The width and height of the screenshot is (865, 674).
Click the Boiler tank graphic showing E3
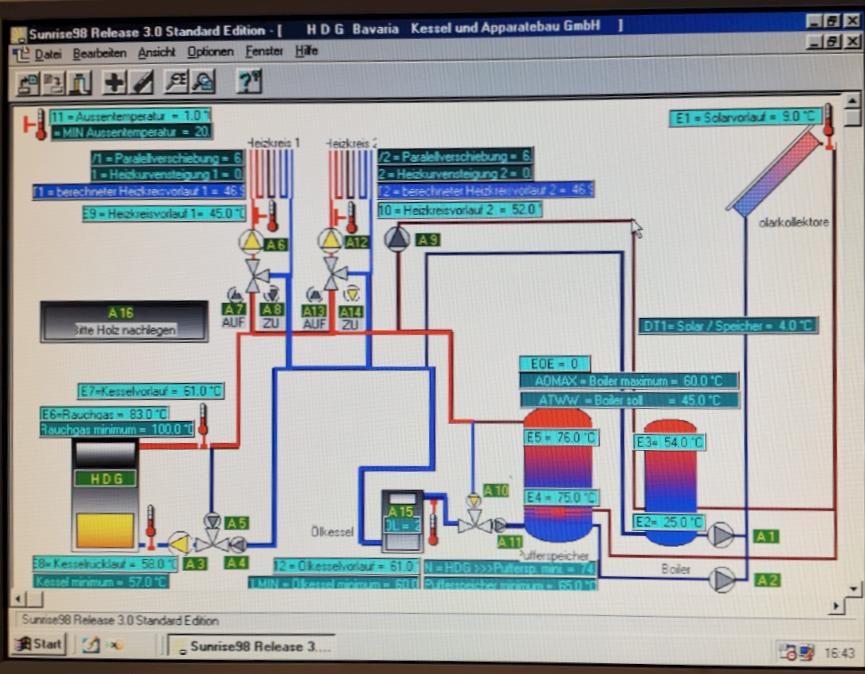tap(670, 483)
